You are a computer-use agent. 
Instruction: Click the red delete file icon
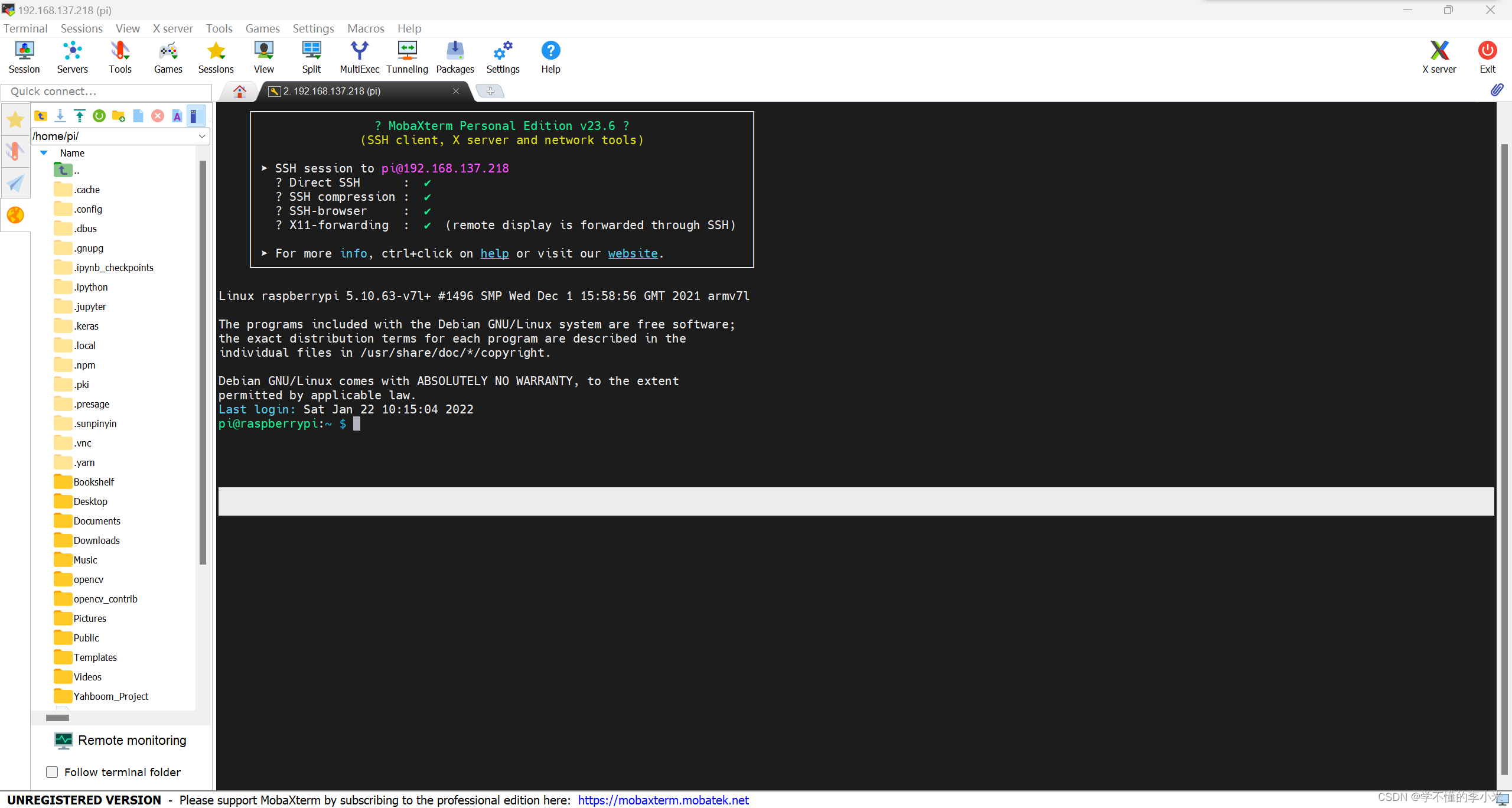click(x=158, y=116)
